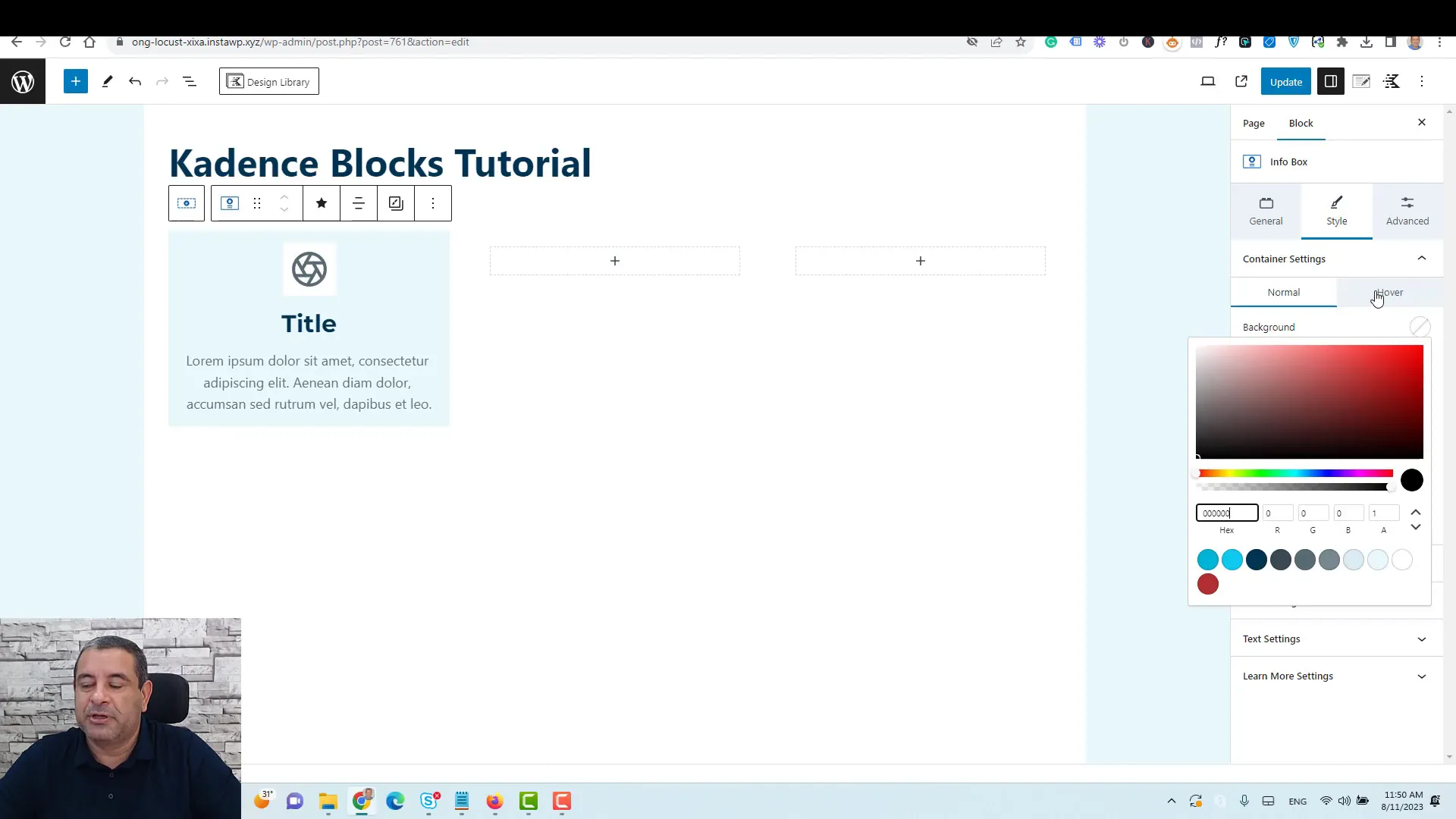Click the more options ellipsis icon on toolbar
This screenshot has height=819, width=1456.
(x=435, y=204)
